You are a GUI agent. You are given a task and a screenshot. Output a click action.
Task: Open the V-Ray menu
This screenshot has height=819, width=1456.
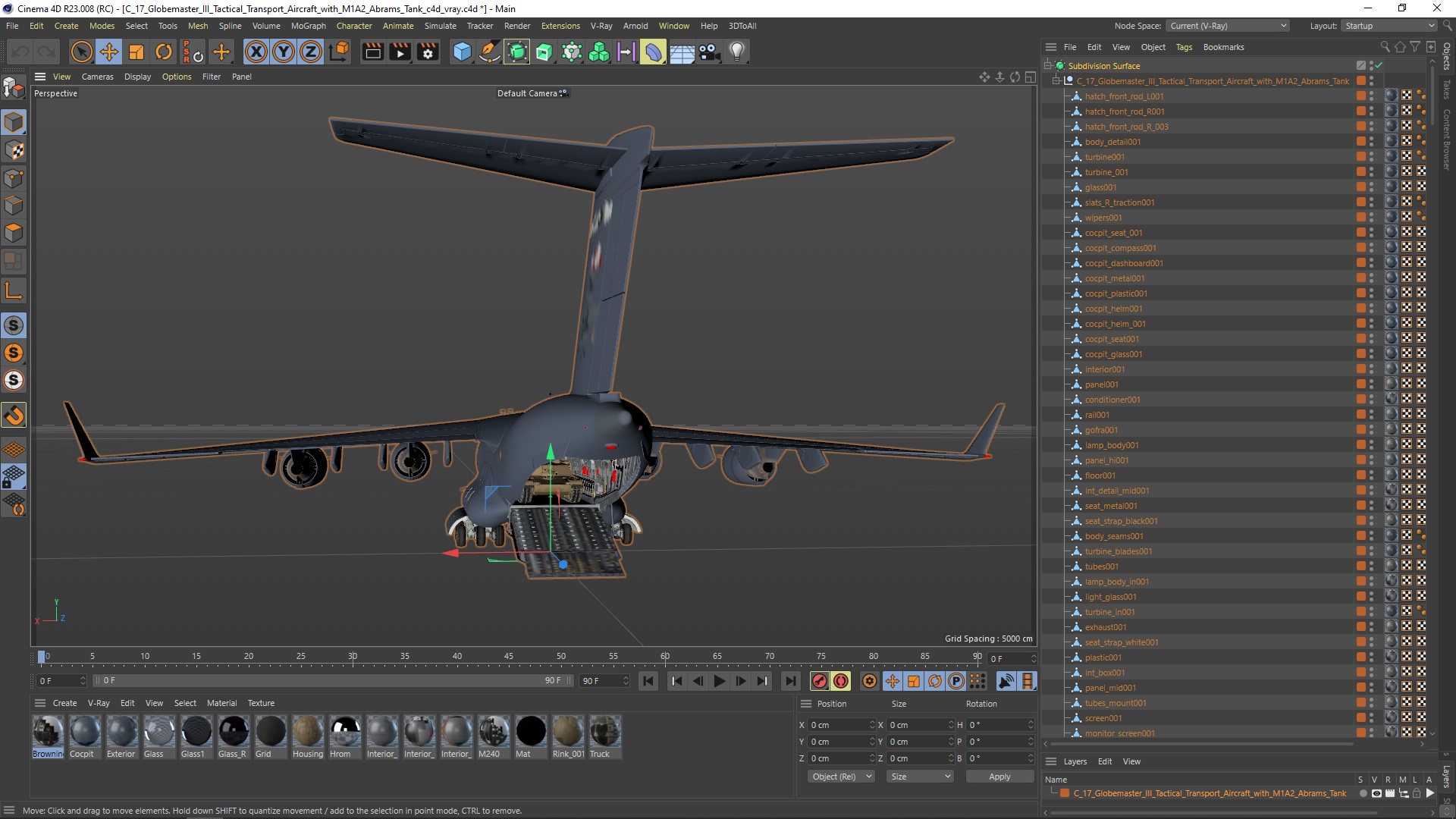(x=601, y=26)
